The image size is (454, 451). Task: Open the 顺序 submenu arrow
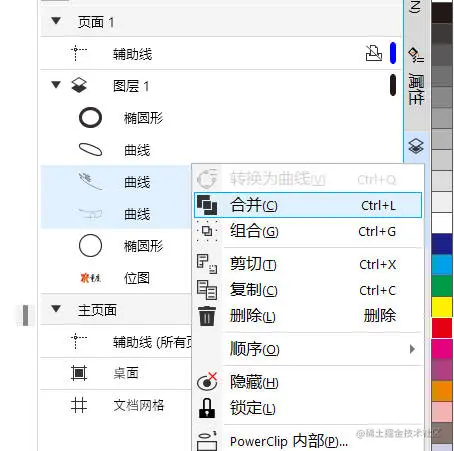(412, 349)
